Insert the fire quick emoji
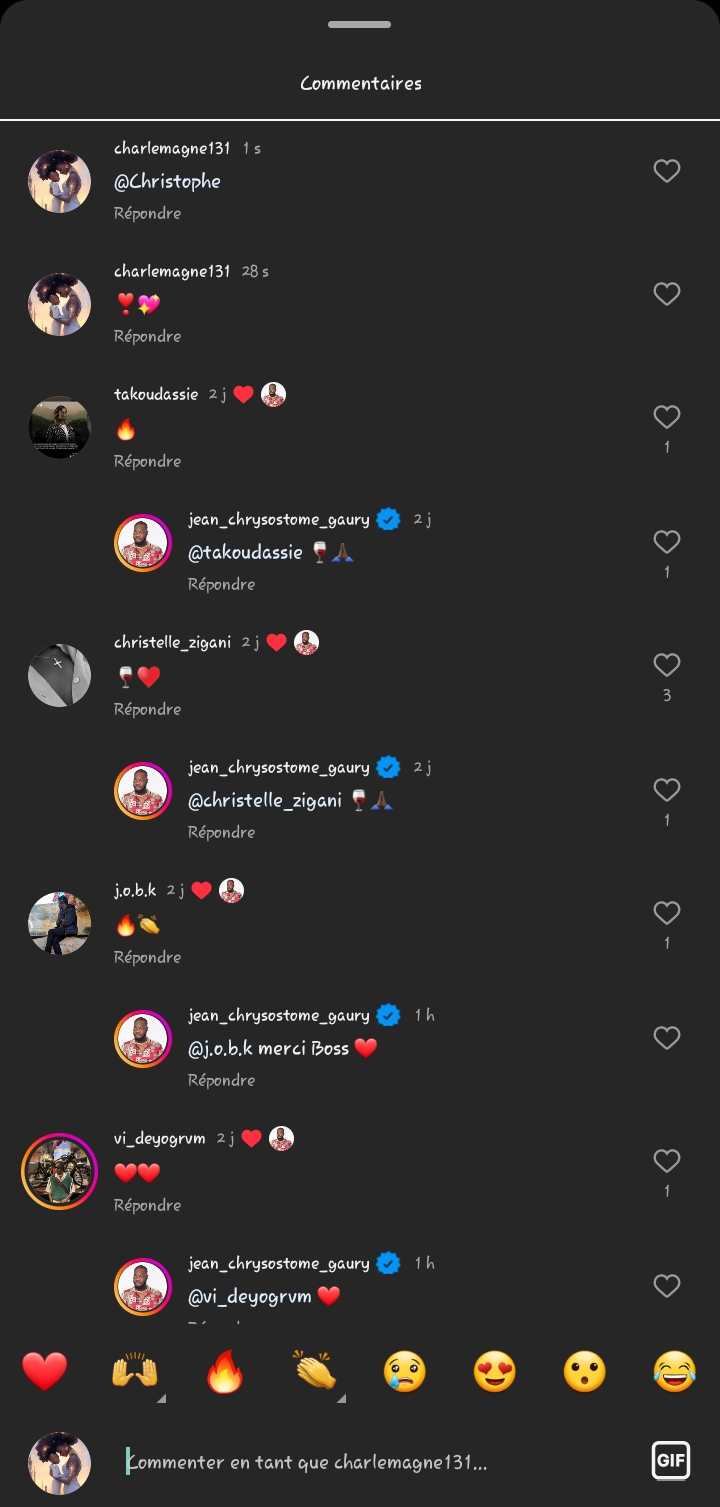Image resolution: width=720 pixels, height=1507 pixels. point(224,1371)
